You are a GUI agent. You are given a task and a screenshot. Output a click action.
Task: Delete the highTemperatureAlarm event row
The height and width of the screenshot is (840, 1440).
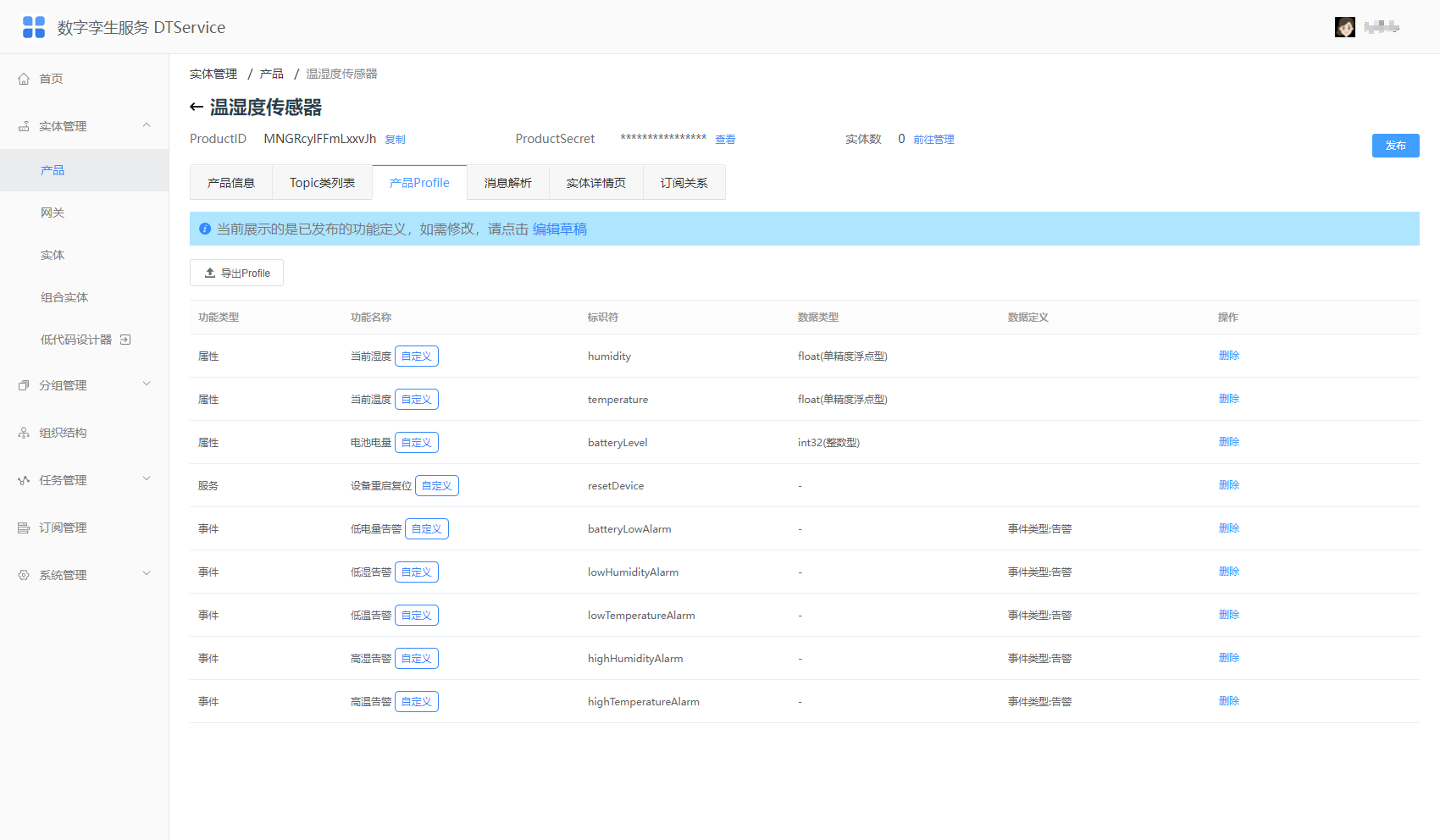[1229, 701]
